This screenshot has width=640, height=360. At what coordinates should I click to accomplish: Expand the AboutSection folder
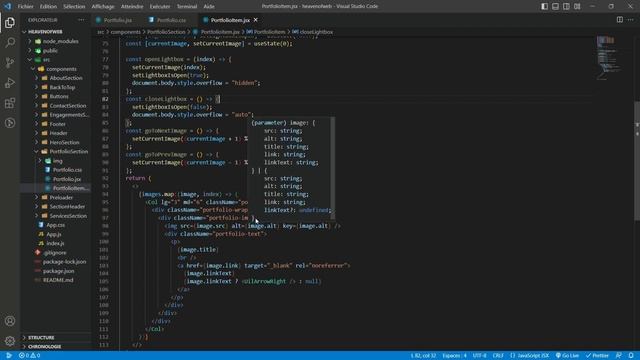(x=36, y=78)
